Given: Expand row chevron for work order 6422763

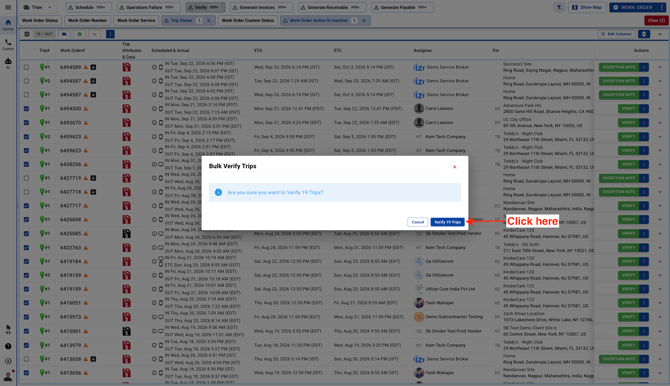Looking at the screenshot, I should click(660, 248).
